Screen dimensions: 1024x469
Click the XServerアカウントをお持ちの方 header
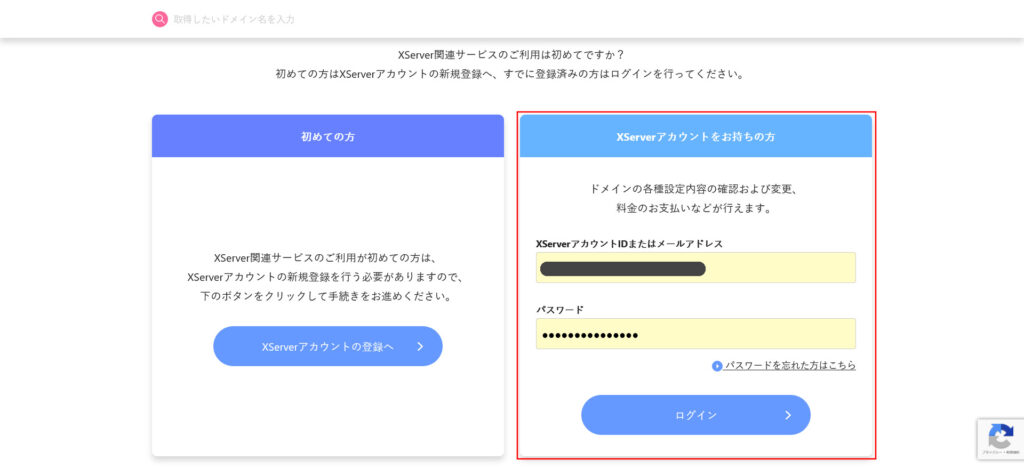(696, 137)
